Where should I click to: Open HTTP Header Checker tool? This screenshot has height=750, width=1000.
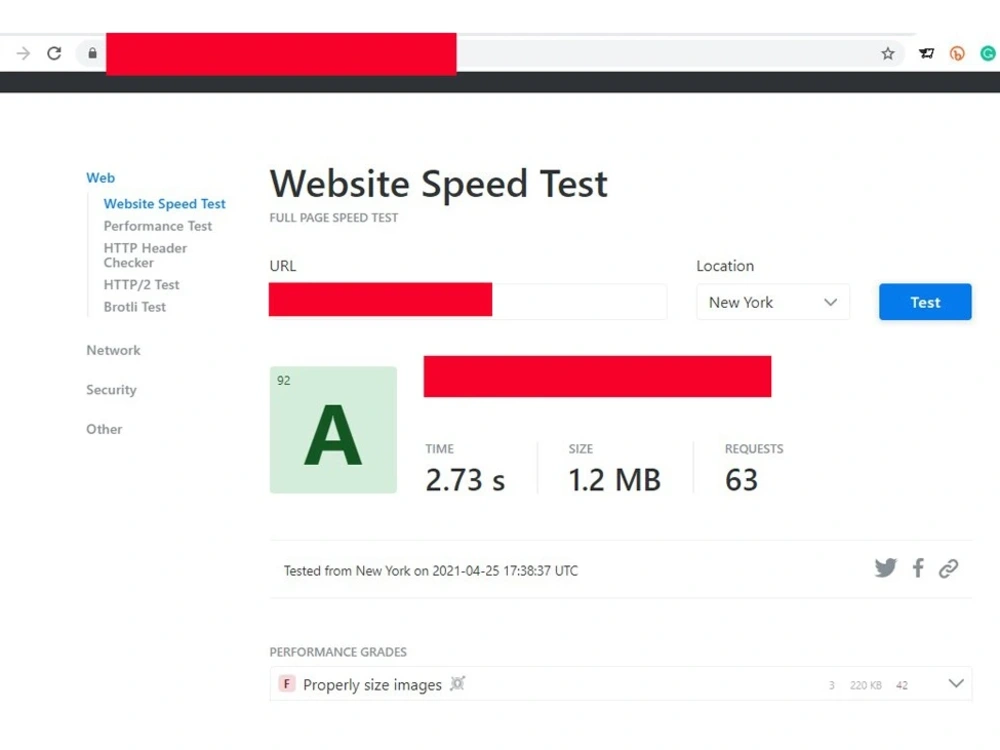tap(145, 255)
